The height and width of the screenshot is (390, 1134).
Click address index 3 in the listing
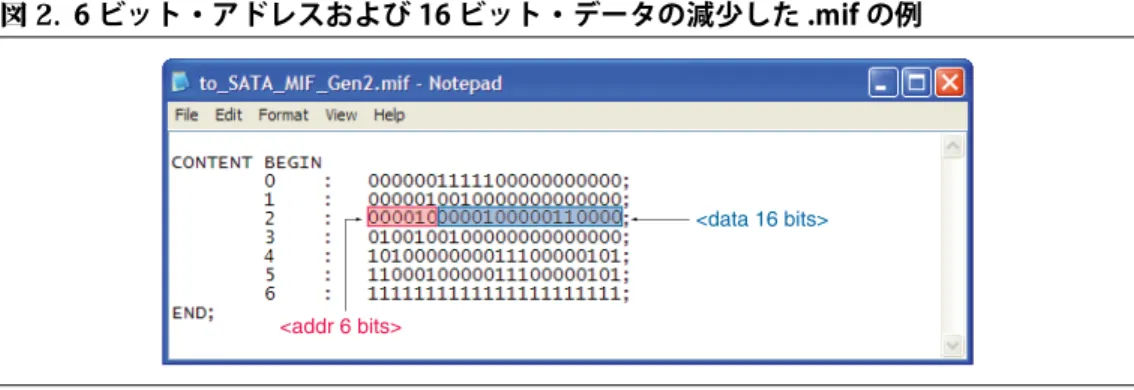tap(270, 237)
